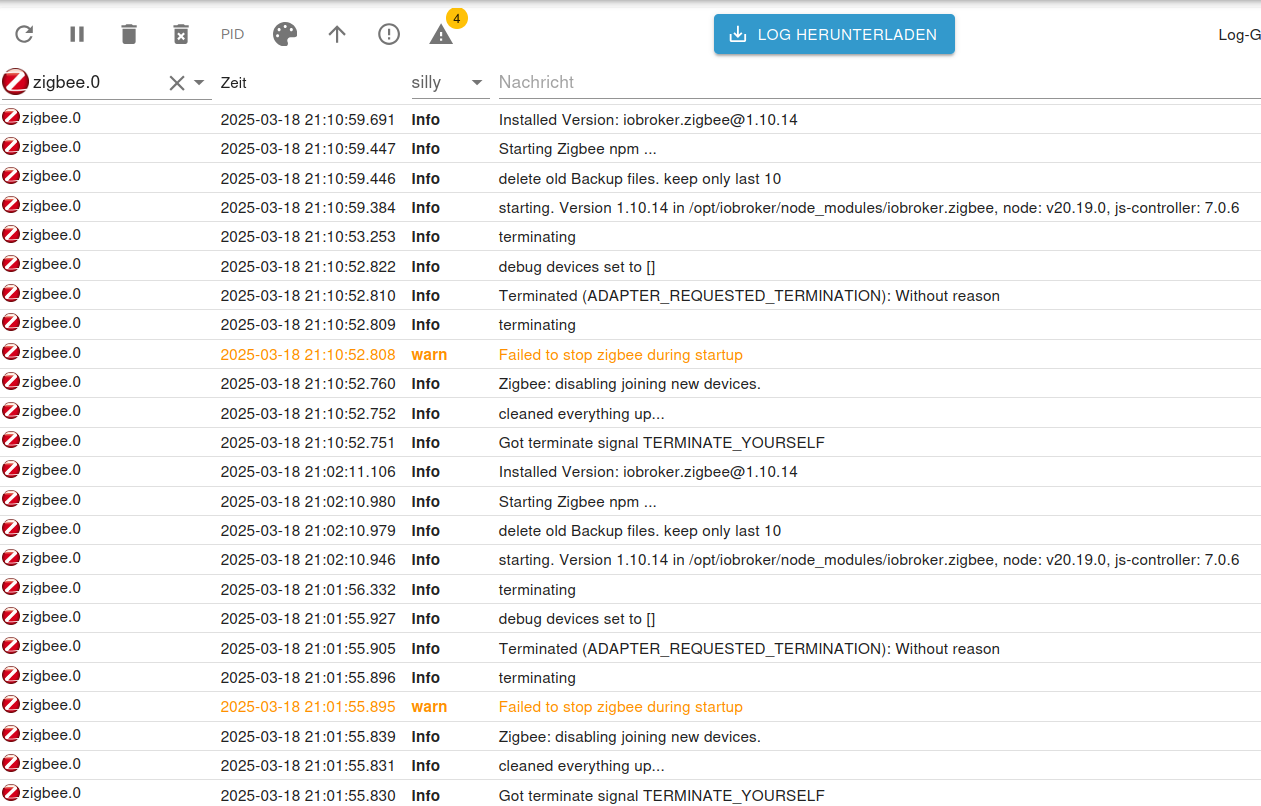This screenshot has height=806, width=1261.
Task: Click 'delete old Backup files' row at 21:10:59.446
Action: click(630, 178)
